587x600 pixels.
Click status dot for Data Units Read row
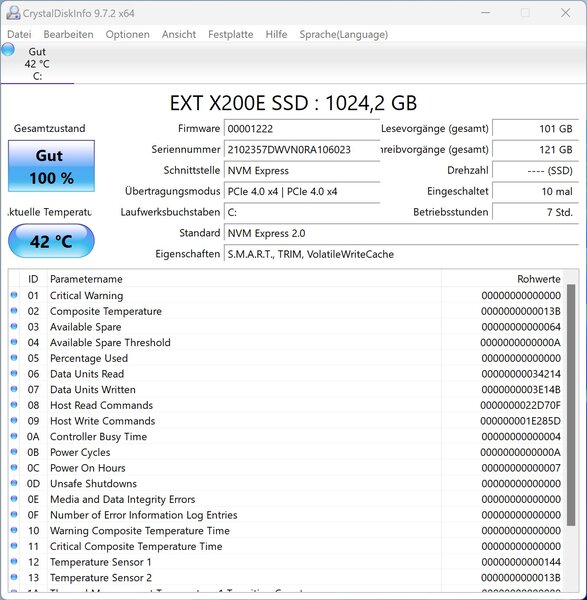point(14,373)
